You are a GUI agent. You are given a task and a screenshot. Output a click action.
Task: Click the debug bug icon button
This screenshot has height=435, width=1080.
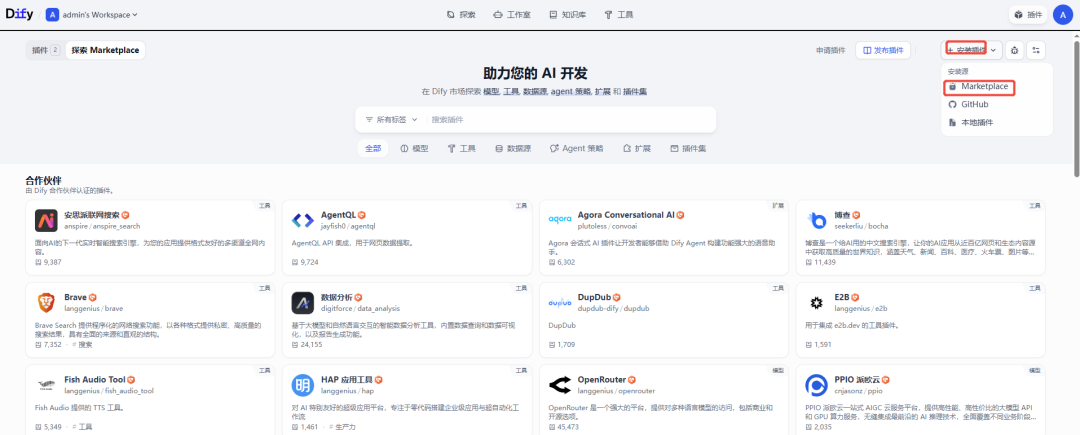pos(1014,50)
